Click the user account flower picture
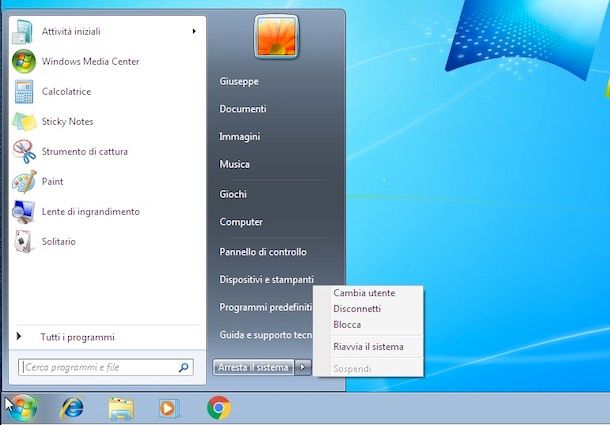 click(x=277, y=37)
